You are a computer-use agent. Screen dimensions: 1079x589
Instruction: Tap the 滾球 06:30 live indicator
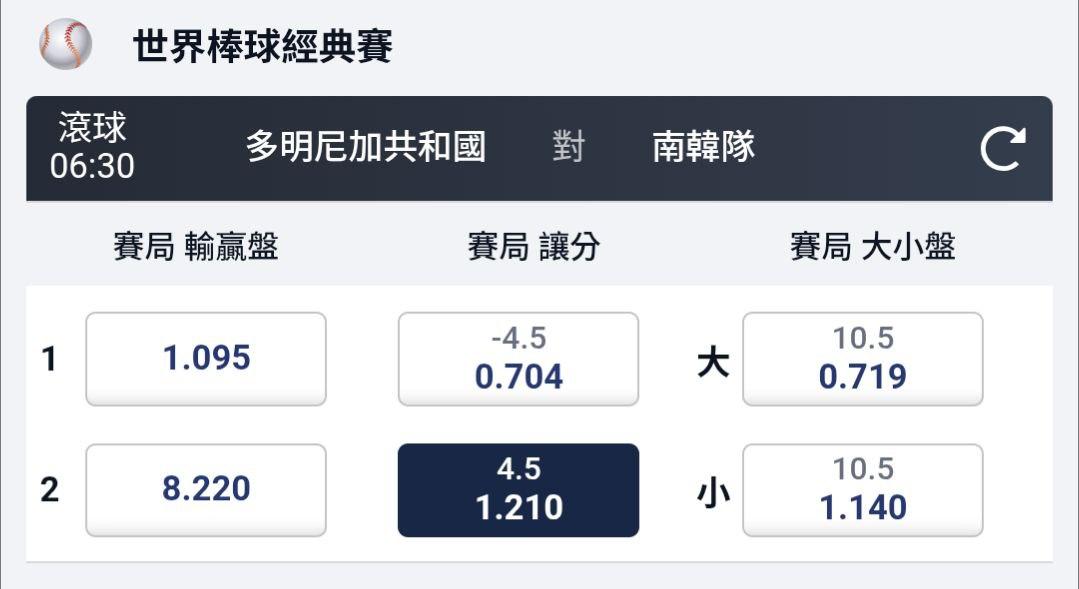(x=92, y=147)
